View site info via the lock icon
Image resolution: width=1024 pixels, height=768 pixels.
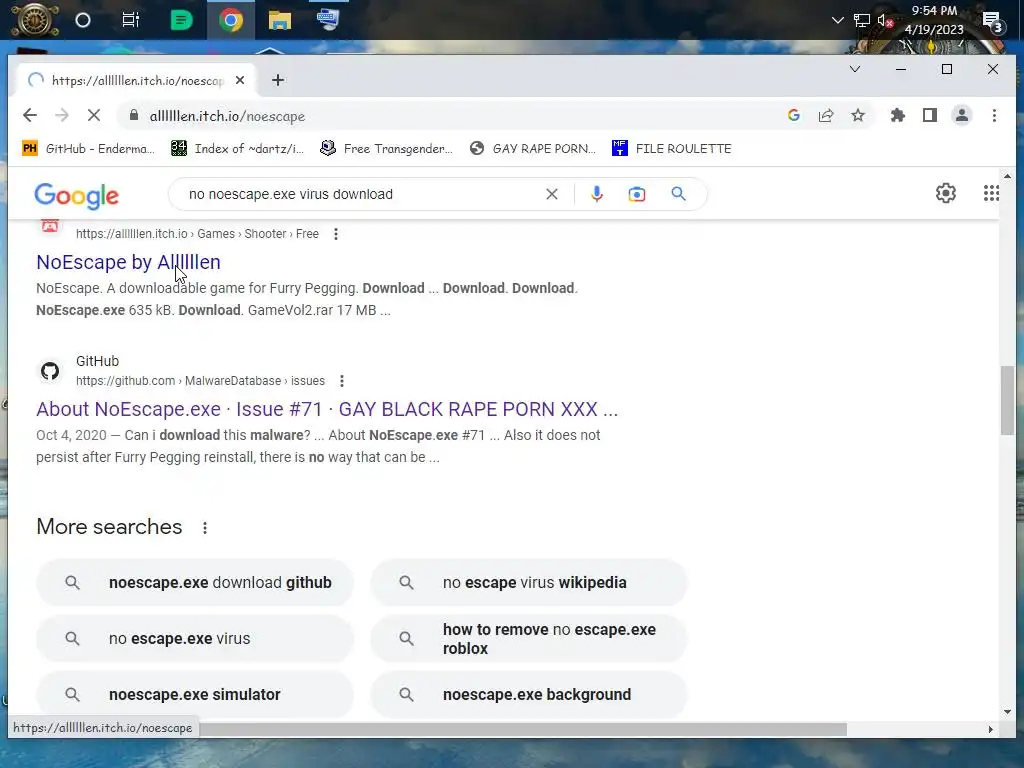(134, 116)
